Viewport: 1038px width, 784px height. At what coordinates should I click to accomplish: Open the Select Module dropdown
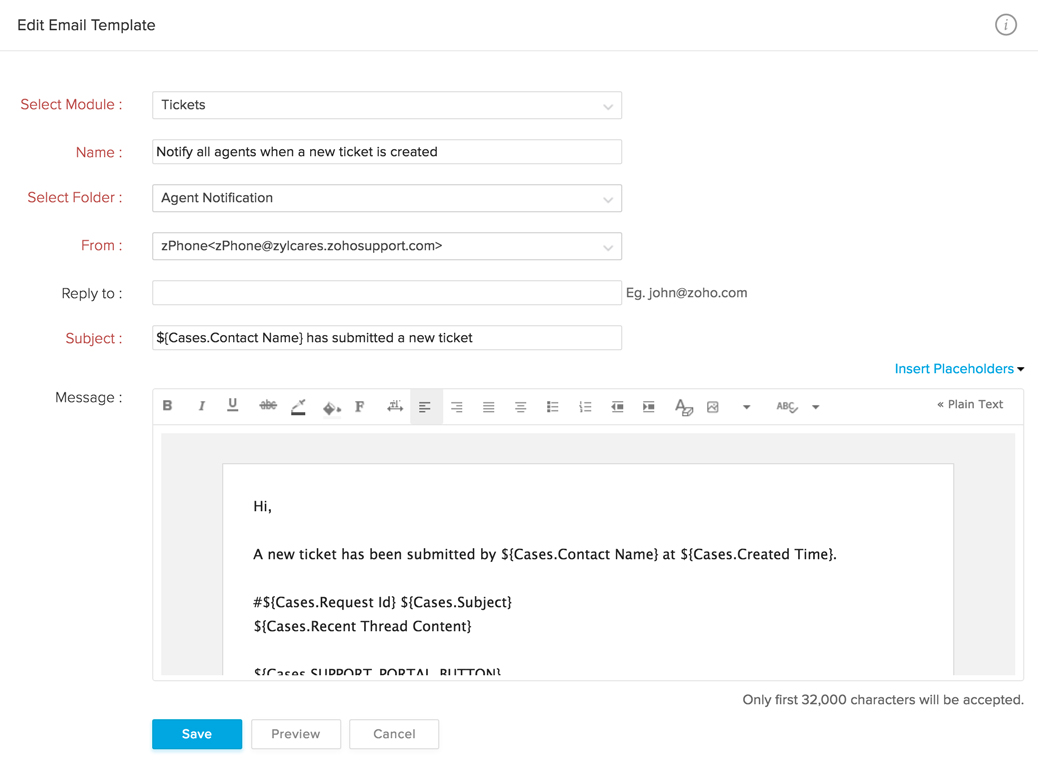[387, 105]
